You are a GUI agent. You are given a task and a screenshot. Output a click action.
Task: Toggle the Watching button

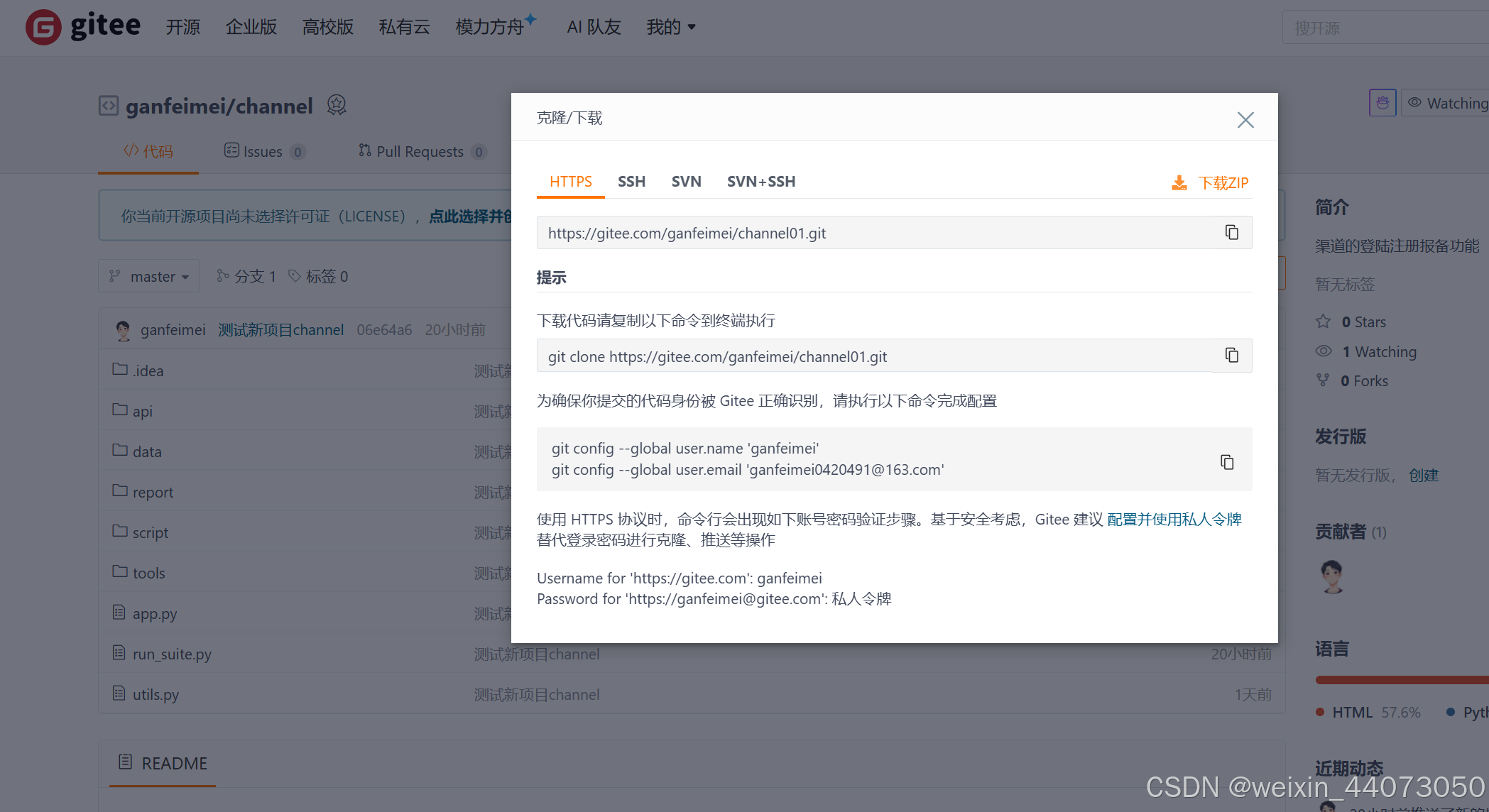pos(1449,104)
